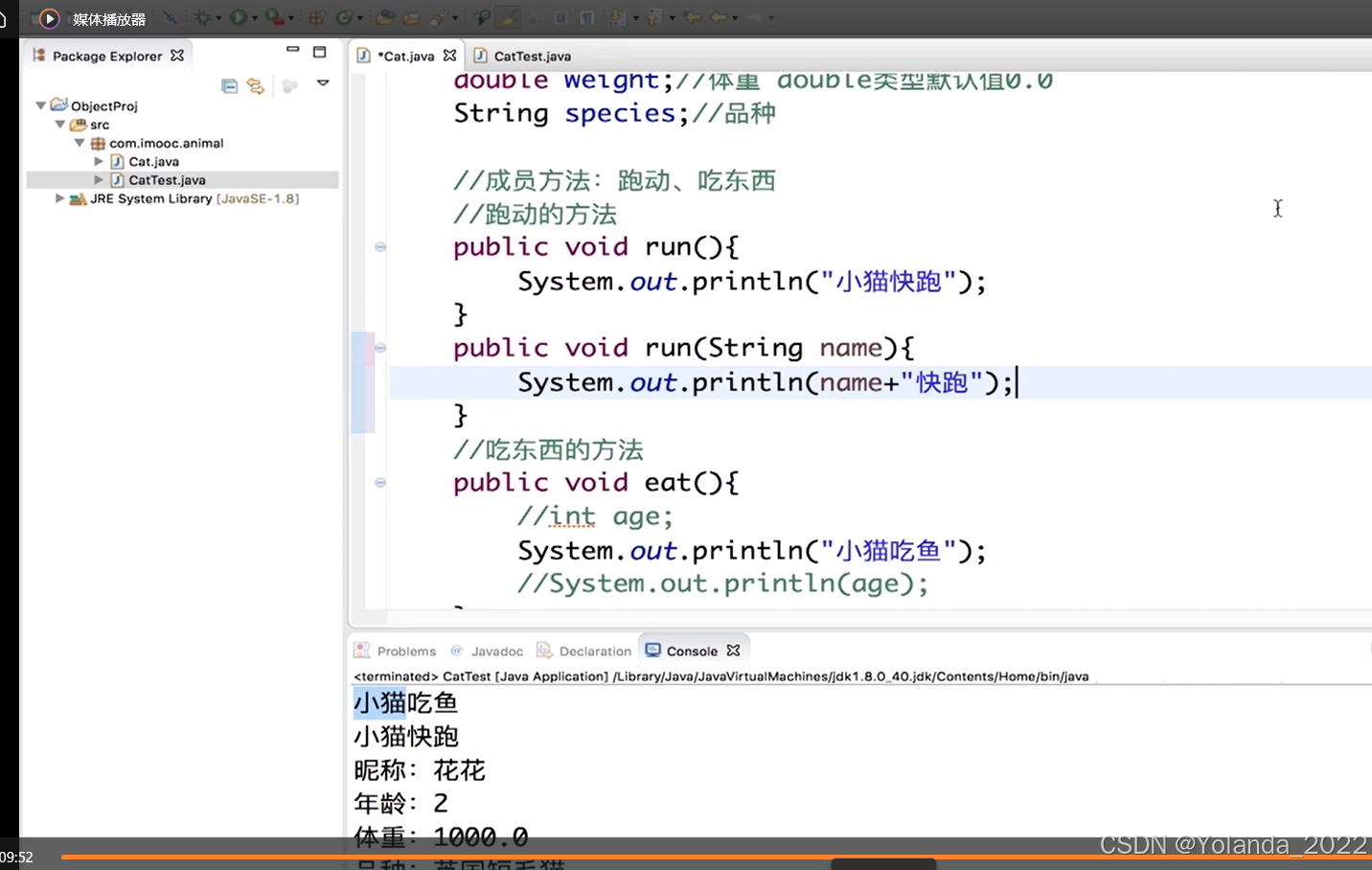Click the 09:52 video timestamp
The image size is (1372, 870).
coord(16,858)
